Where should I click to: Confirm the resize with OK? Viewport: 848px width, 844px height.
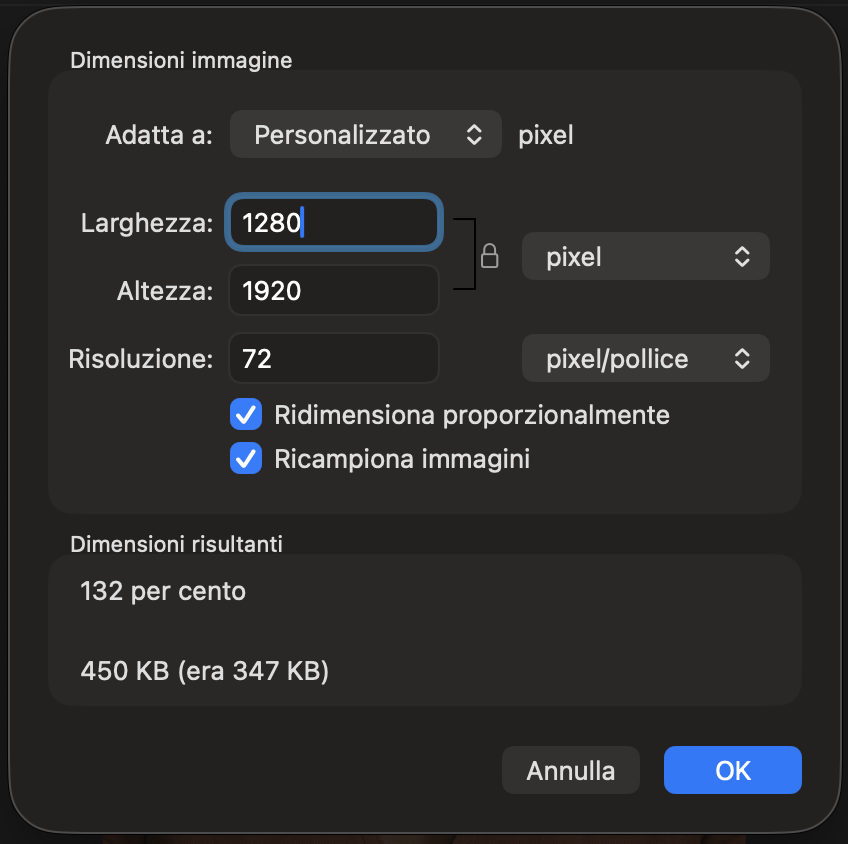[x=732, y=770]
